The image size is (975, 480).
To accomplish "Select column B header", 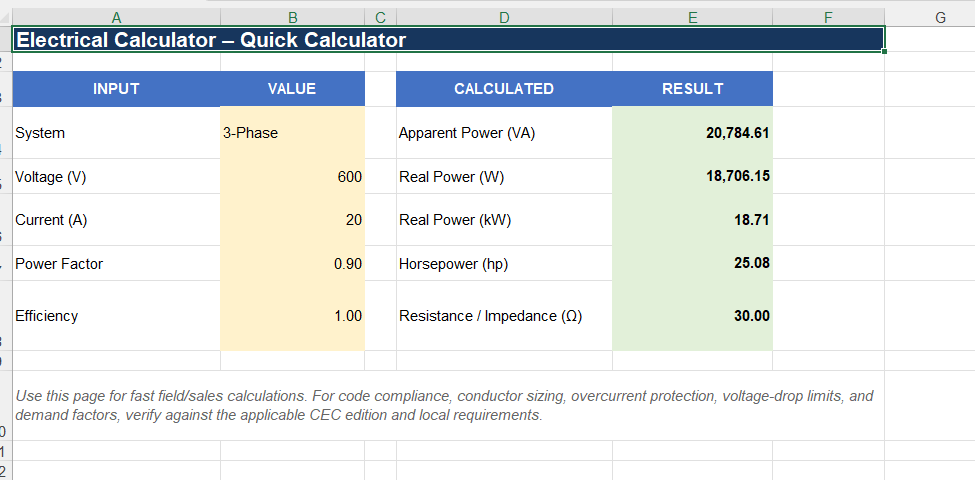I will point(292,17).
